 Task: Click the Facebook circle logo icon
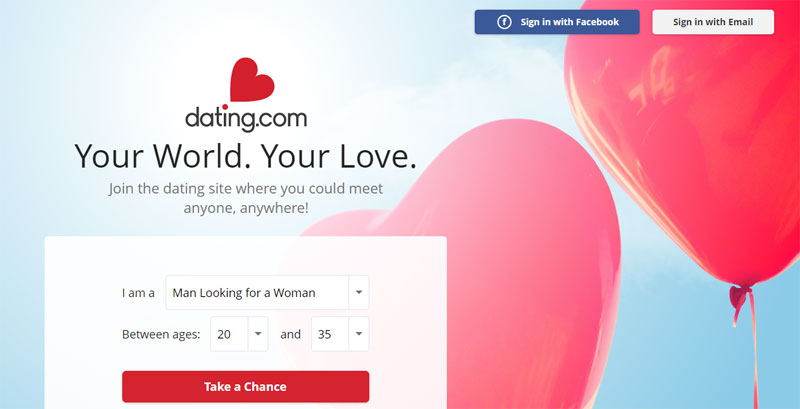[x=504, y=22]
